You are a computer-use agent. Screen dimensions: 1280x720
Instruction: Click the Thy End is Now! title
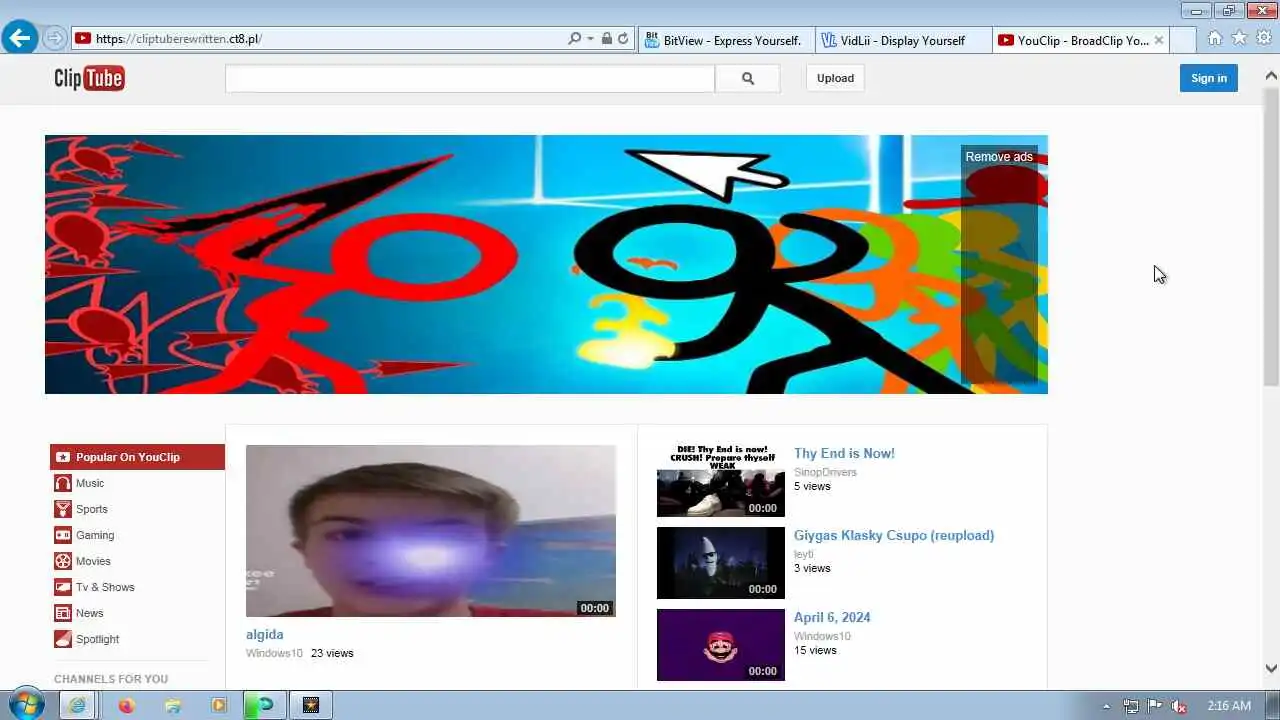844,453
